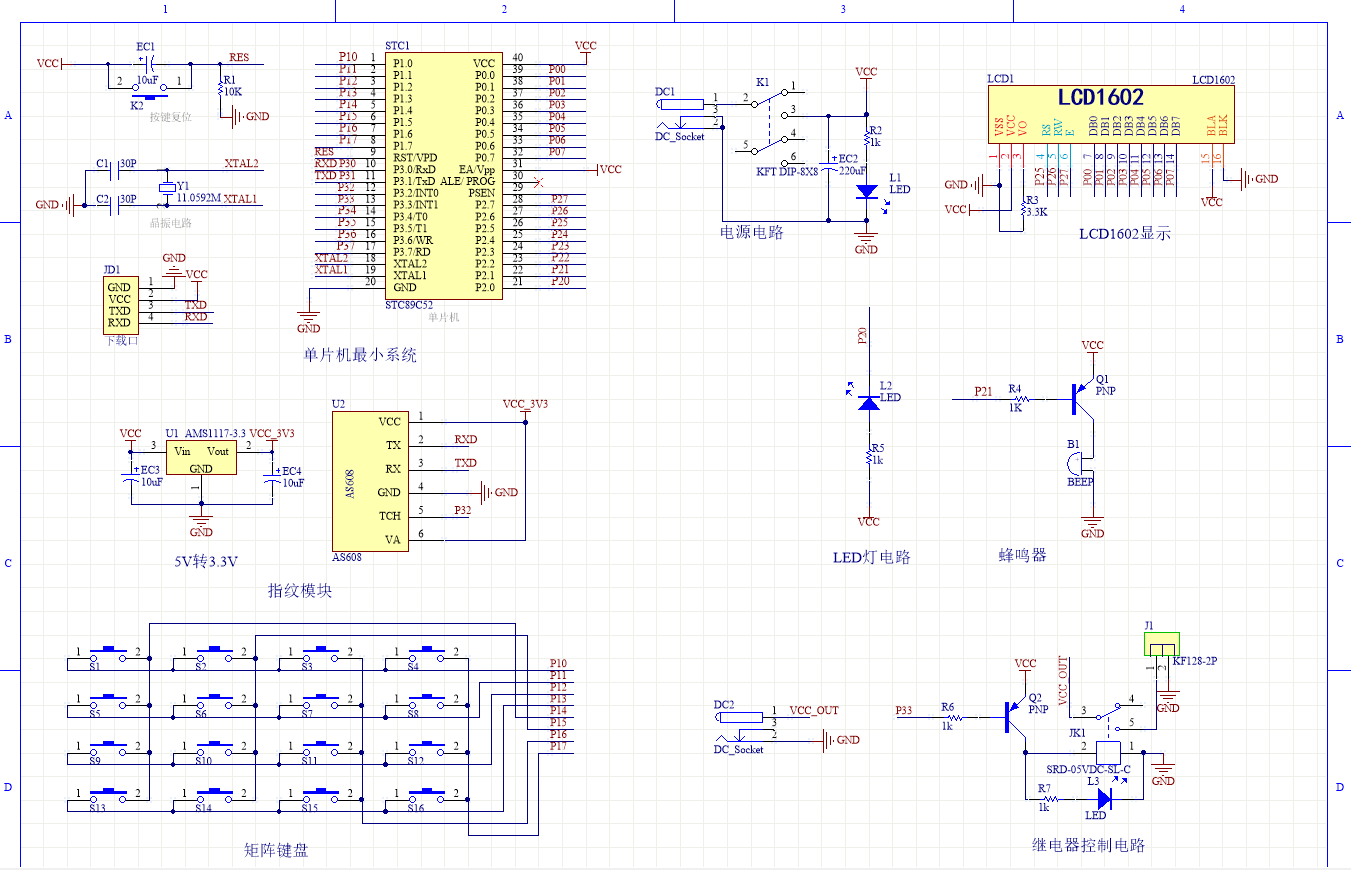Select the JD1 download header
The width and height of the screenshot is (1351, 870).
click(119, 305)
